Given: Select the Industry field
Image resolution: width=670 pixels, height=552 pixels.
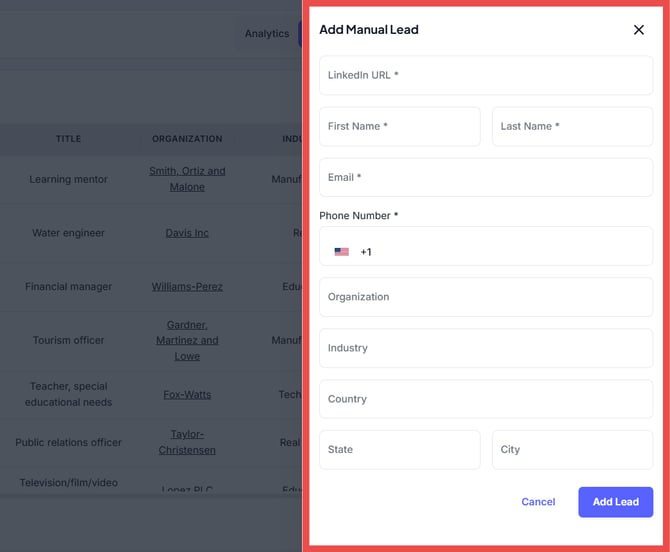Looking at the screenshot, I should pos(486,348).
